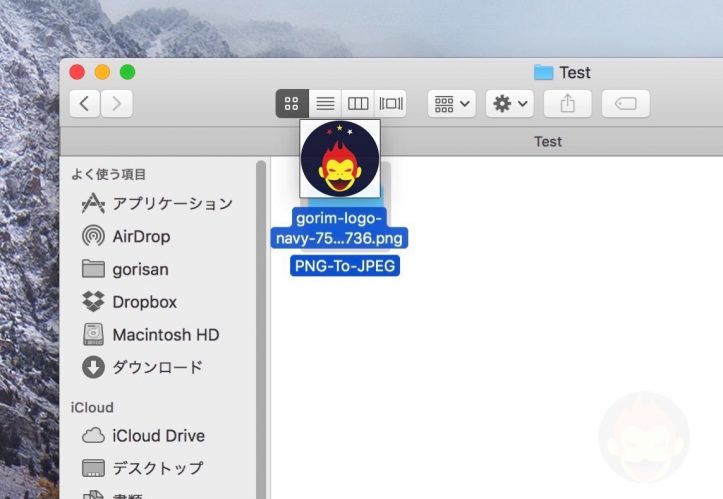This screenshot has height=499, width=723.
Task: Open the gorisan home folder in sidebar
Action: coord(157,269)
